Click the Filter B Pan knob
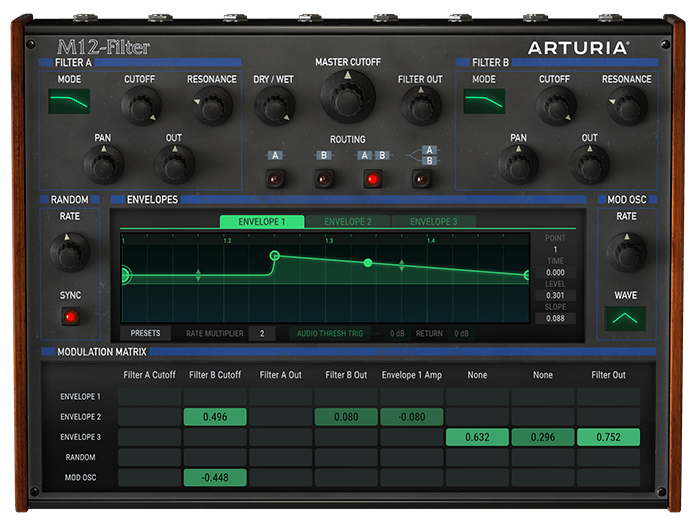Screen dimensions: 698x523 tap(519, 165)
